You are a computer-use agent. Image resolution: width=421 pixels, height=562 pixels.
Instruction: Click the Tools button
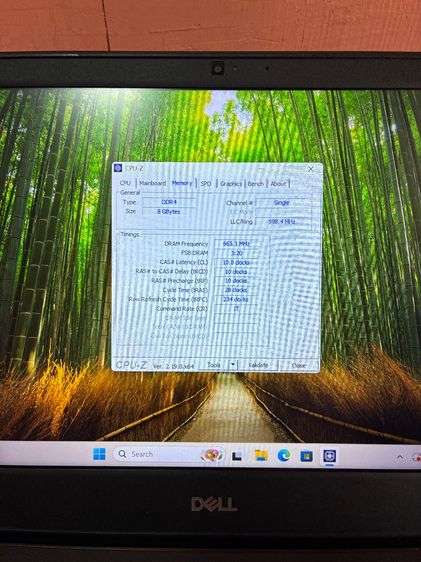214,365
